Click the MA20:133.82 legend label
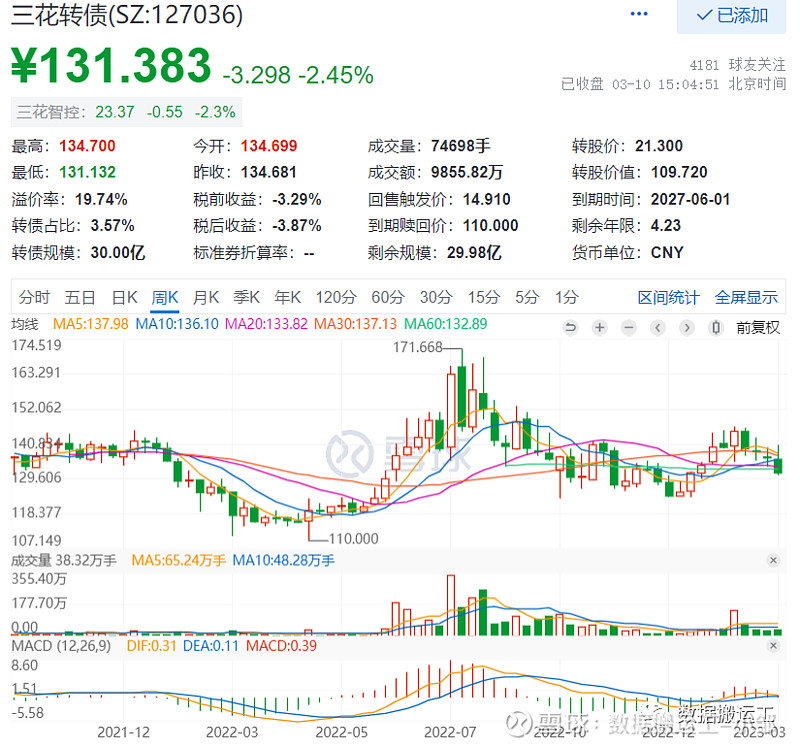The width and height of the screenshot is (800, 749). point(266,324)
